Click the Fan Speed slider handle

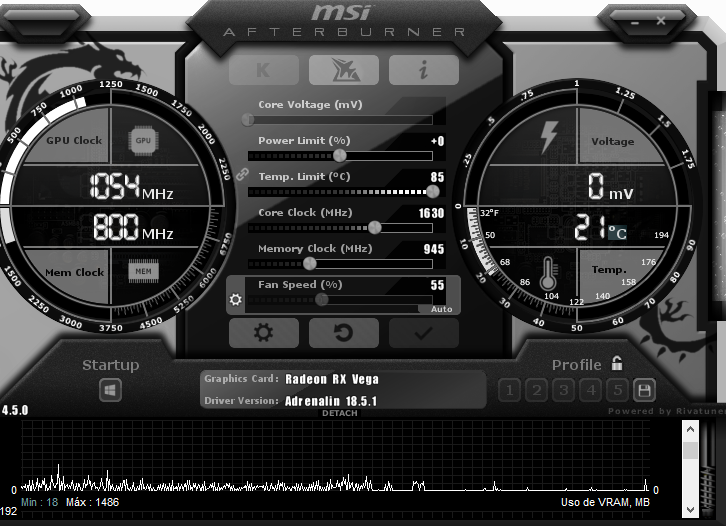322,300
